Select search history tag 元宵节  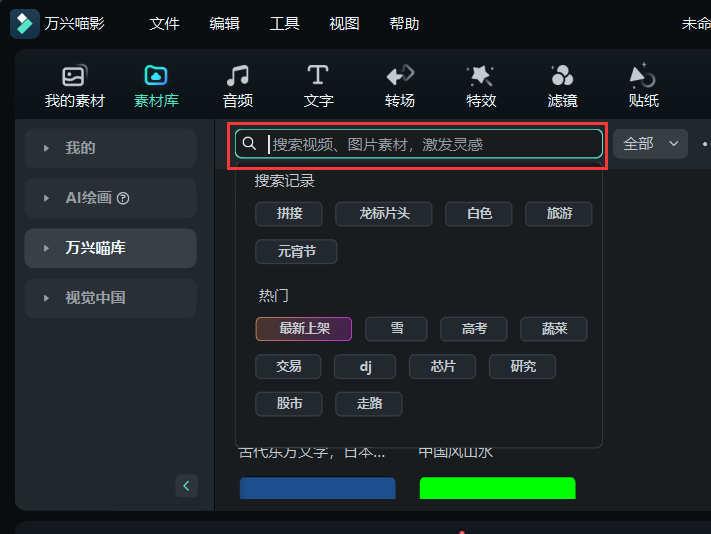coord(296,251)
